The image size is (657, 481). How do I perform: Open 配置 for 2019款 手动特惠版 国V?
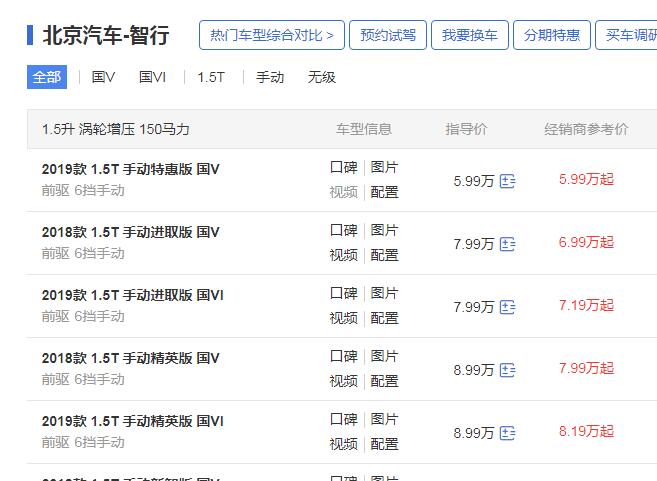(384, 192)
